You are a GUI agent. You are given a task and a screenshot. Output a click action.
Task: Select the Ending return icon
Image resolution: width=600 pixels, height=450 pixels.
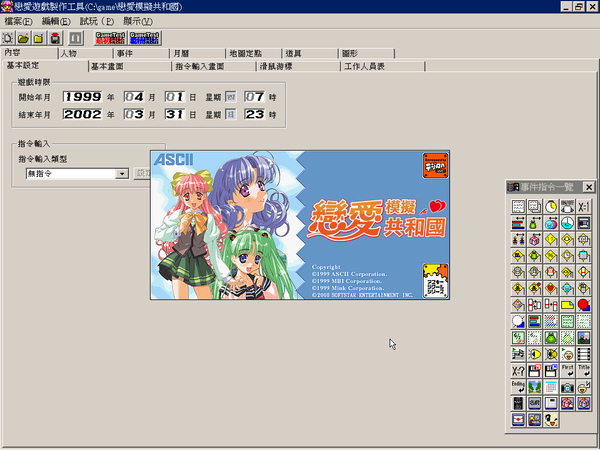tap(518, 387)
